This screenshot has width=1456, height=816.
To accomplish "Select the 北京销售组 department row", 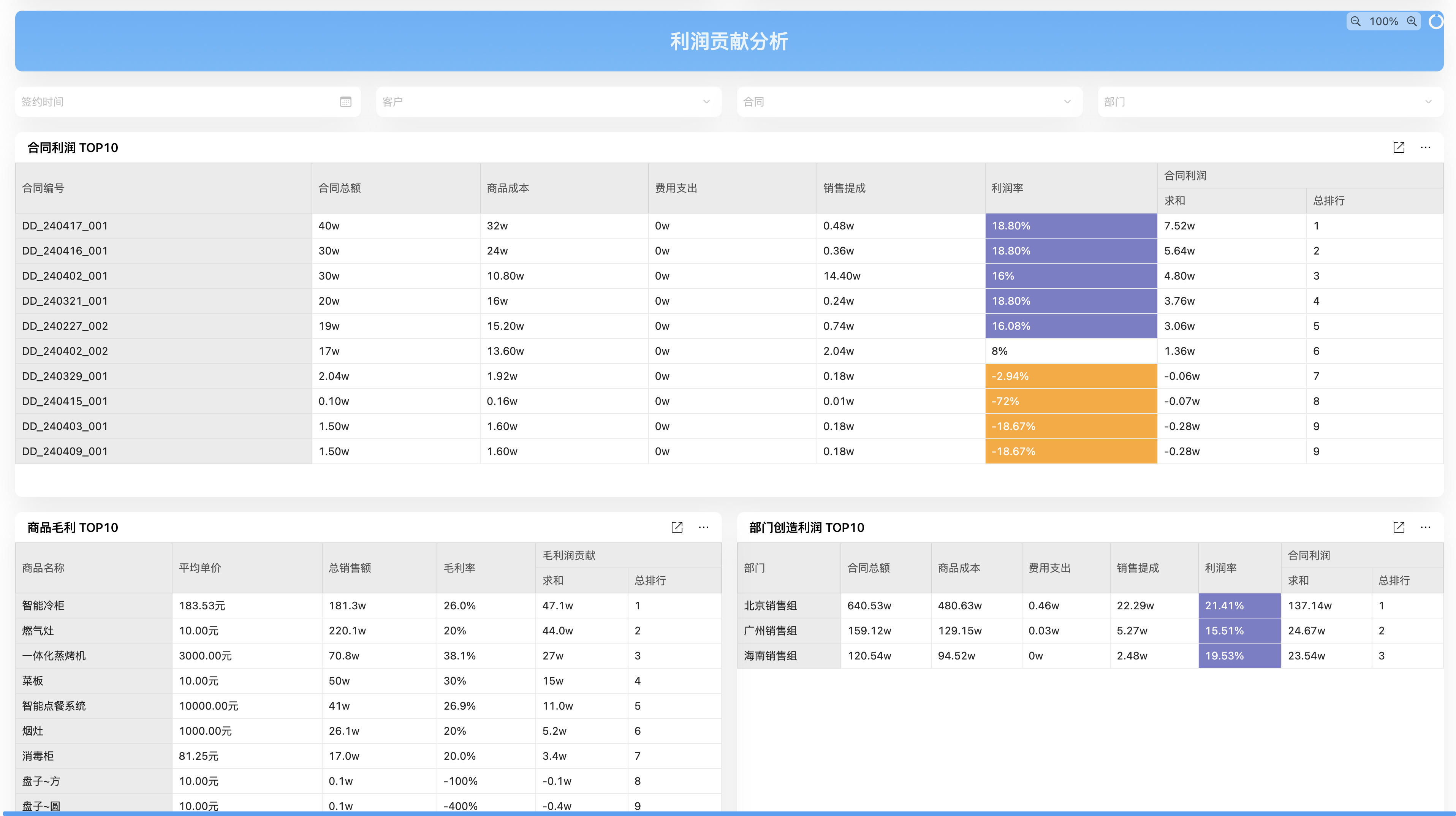I will 1090,605.
